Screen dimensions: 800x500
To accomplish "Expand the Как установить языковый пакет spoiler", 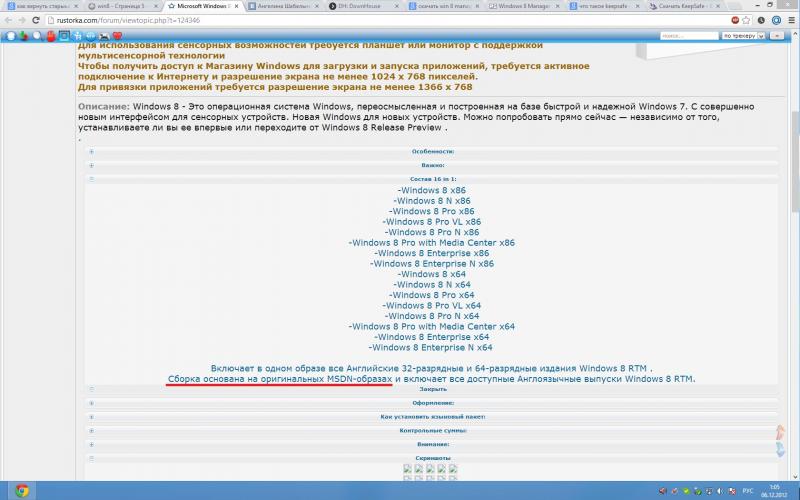I will click(x=432, y=417).
